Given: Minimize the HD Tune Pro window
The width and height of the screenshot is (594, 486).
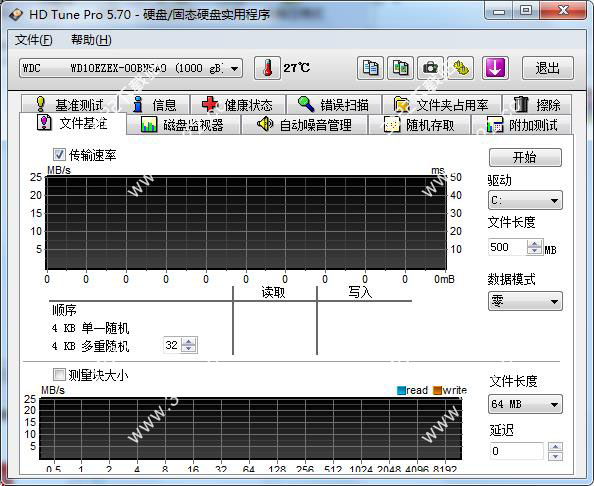Looking at the screenshot, I should coord(499,11).
